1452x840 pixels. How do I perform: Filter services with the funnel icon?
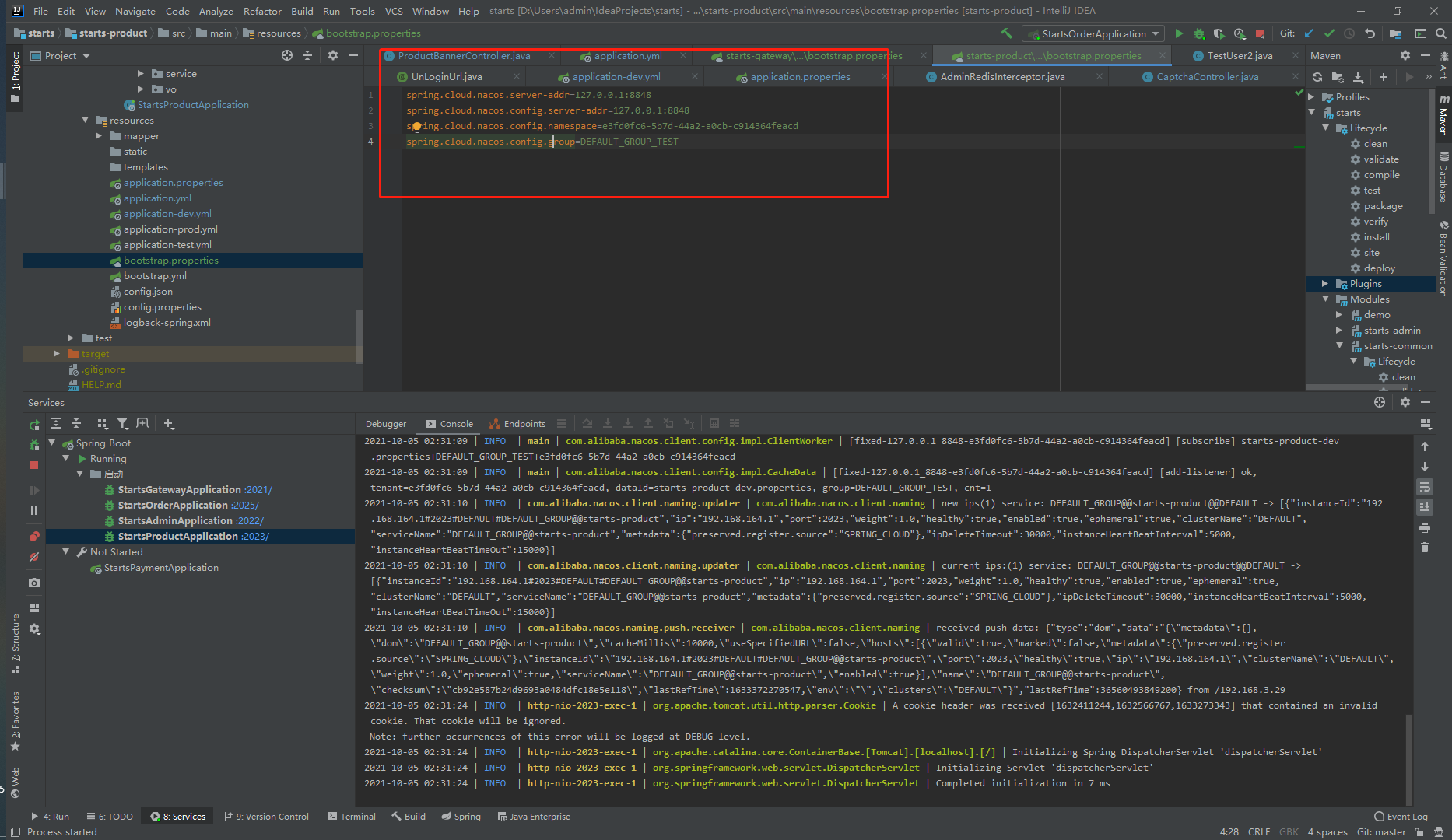122,424
